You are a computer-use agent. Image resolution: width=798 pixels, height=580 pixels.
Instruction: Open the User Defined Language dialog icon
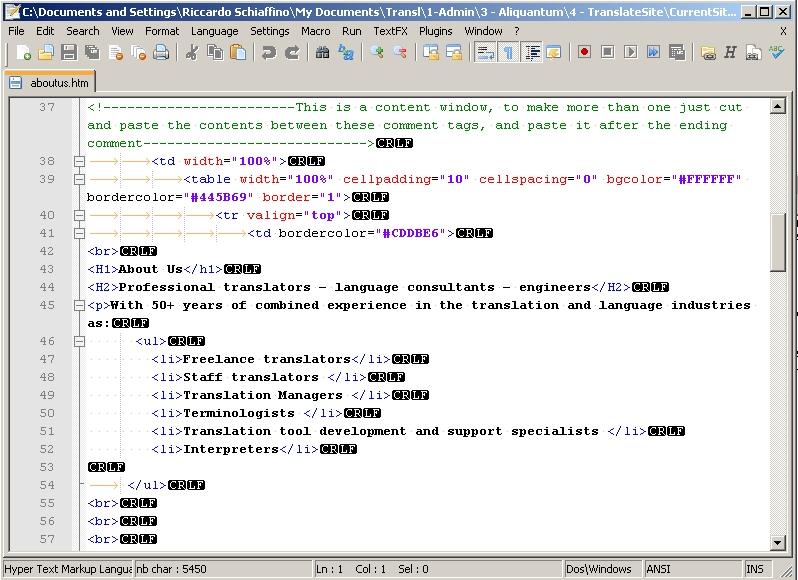click(x=554, y=52)
